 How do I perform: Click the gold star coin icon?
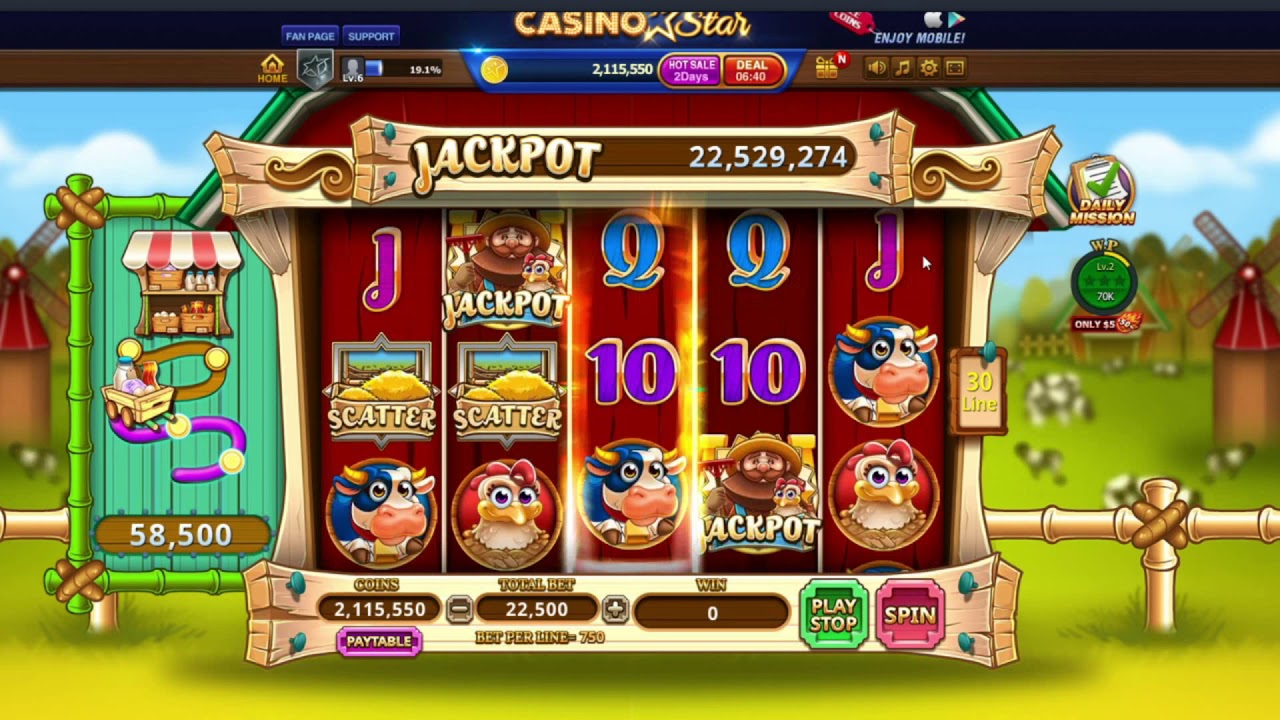pos(494,69)
